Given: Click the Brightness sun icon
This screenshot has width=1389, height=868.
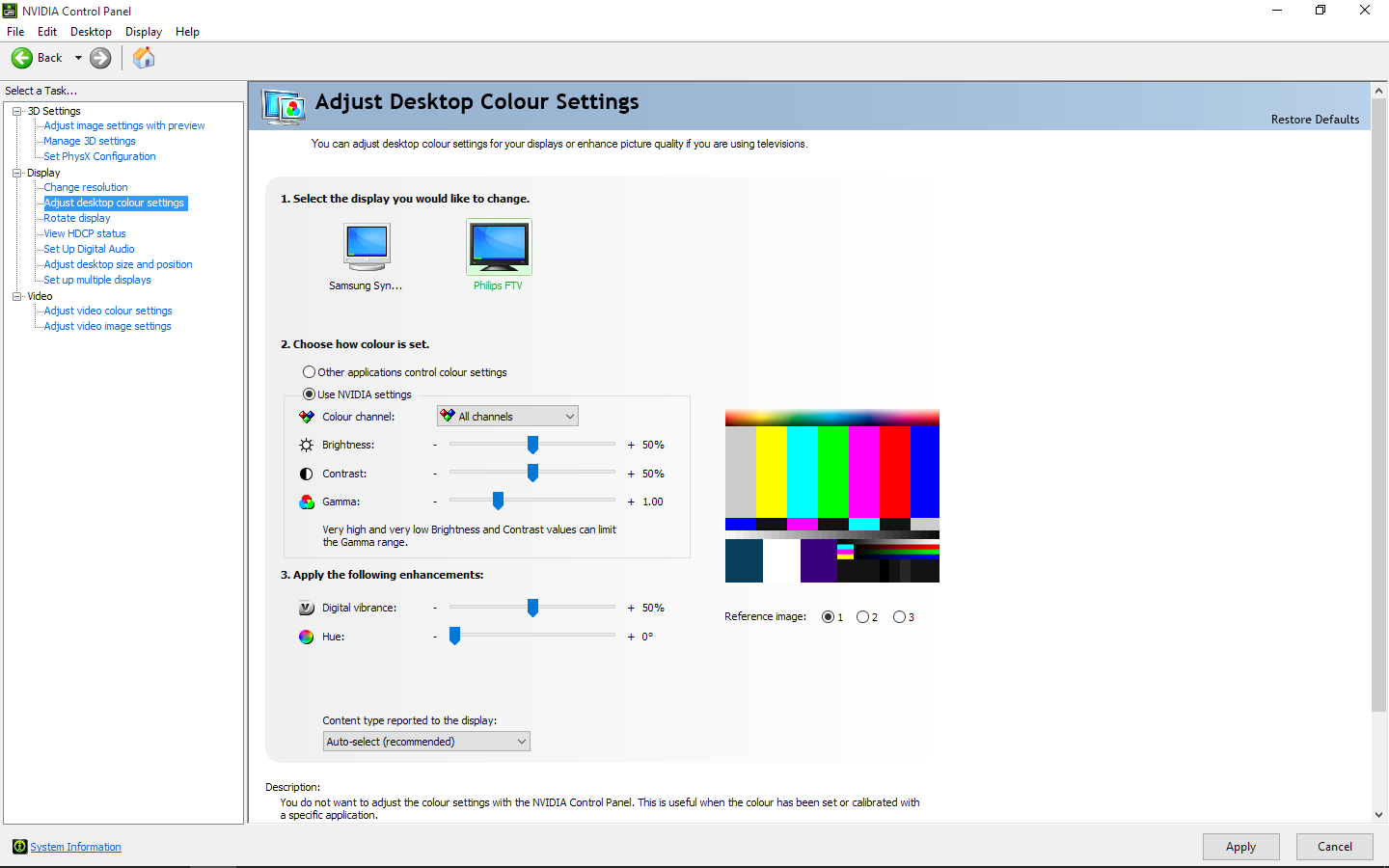Looking at the screenshot, I should point(306,445).
